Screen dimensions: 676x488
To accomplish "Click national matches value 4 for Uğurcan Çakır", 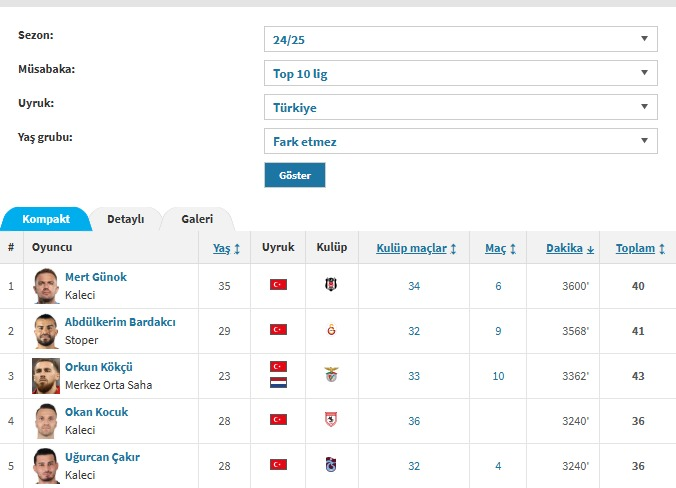I will [x=498, y=466].
